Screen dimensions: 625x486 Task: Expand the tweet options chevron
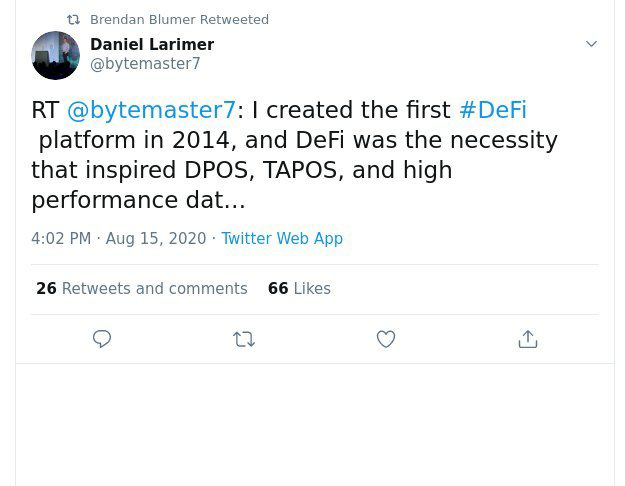click(591, 44)
